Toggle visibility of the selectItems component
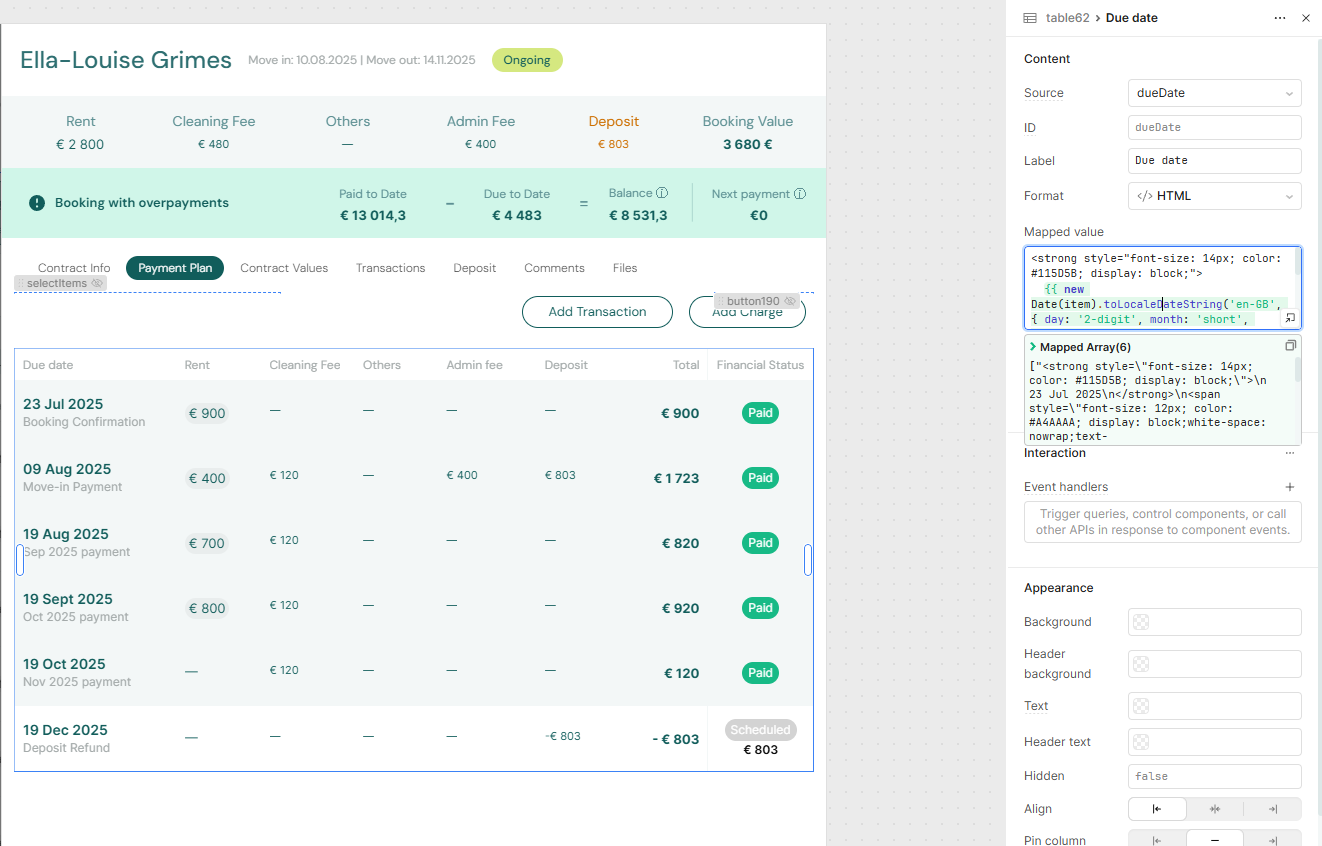This screenshot has width=1322, height=846. [x=97, y=283]
